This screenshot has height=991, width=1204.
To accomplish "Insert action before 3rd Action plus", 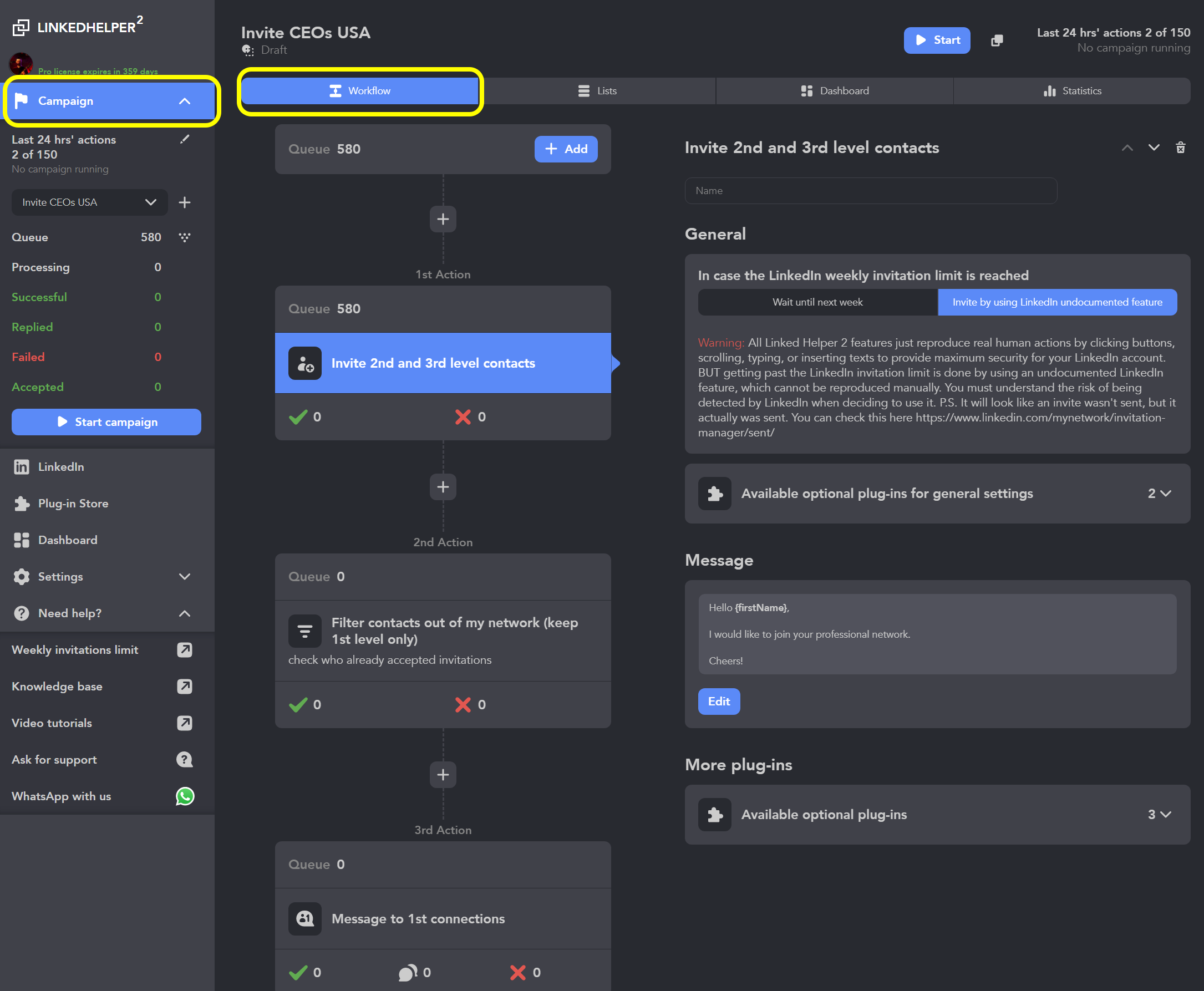I will click(443, 775).
